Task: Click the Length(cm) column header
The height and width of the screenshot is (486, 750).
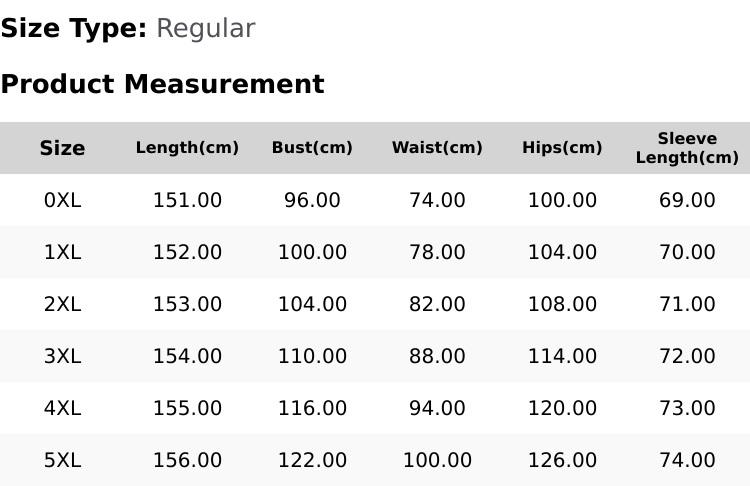Action: click(x=187, y=148)
